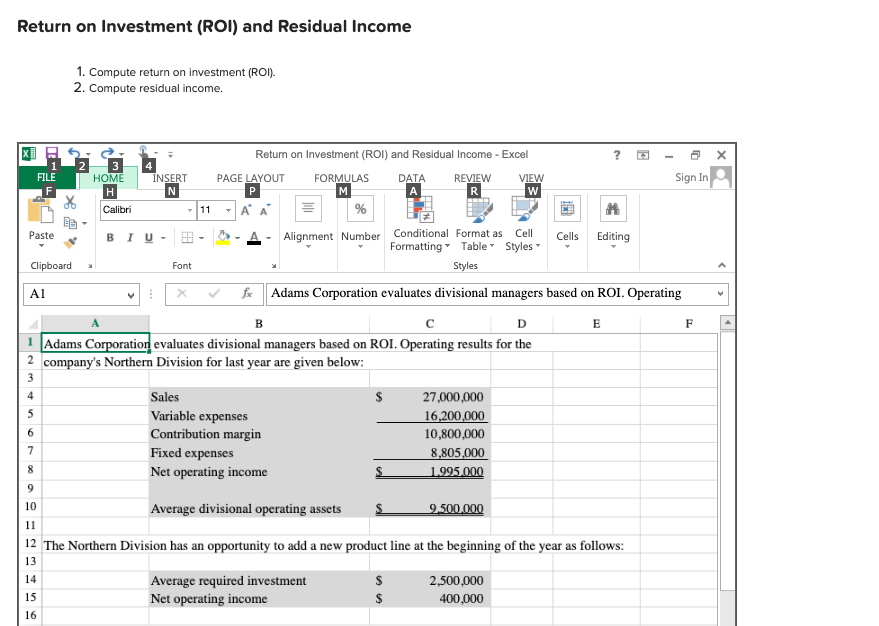Customize Quick Access Toolbar dropdown
The width and height of the screenshot is (879, 626).
click(x=170, y=154)
